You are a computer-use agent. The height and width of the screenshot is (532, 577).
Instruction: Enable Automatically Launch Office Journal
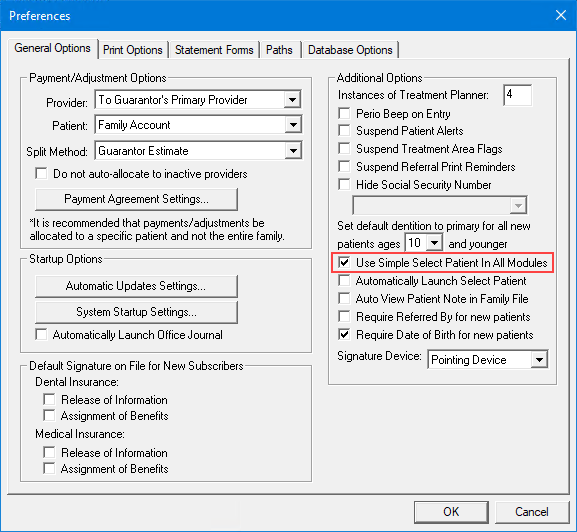click(x=41, y=334)
